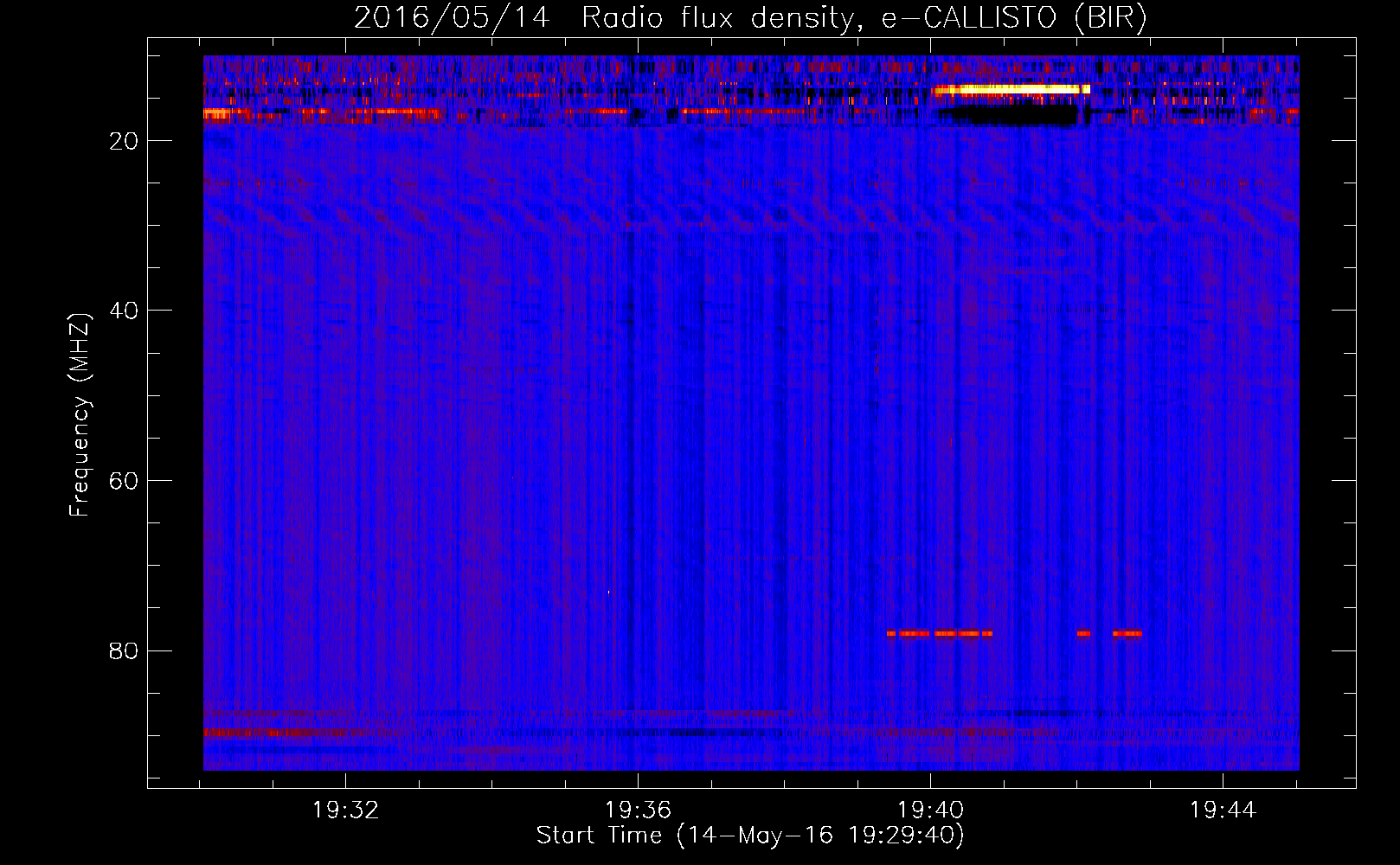
Task: Click the bright yellow burst near 19:41
Action: click(1011, 89)
